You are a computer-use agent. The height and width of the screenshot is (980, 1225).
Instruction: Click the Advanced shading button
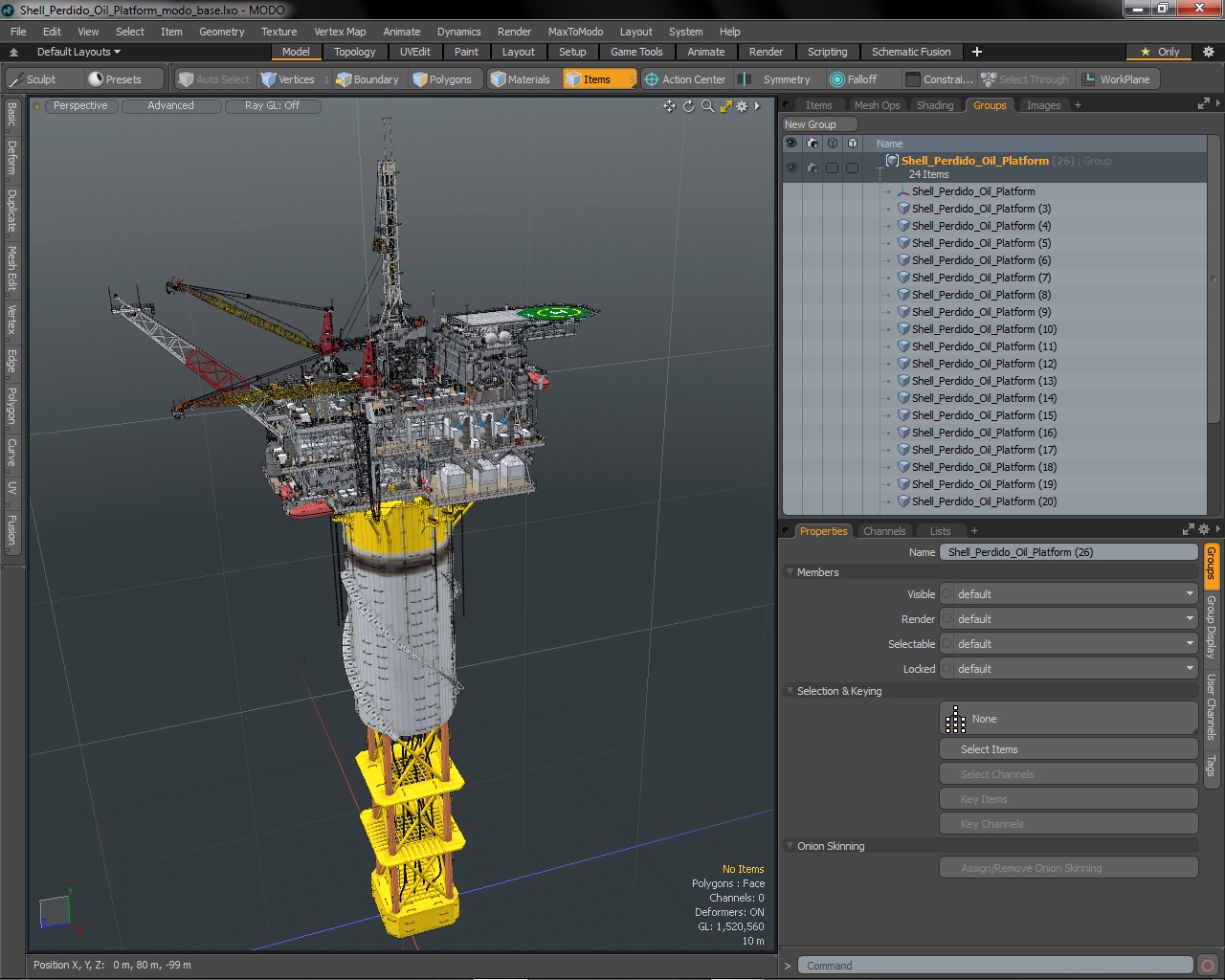point(170,106)
